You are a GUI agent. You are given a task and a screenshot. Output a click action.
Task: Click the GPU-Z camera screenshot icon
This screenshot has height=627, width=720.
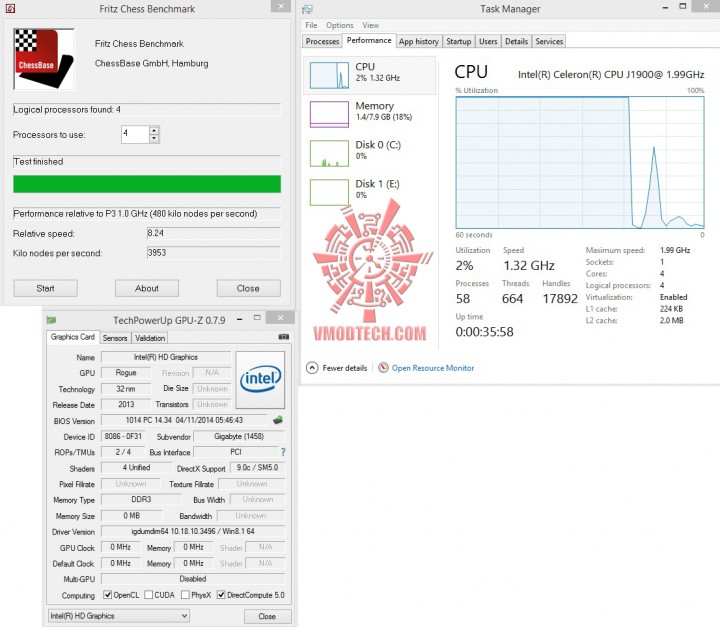[x=284, y=337]
